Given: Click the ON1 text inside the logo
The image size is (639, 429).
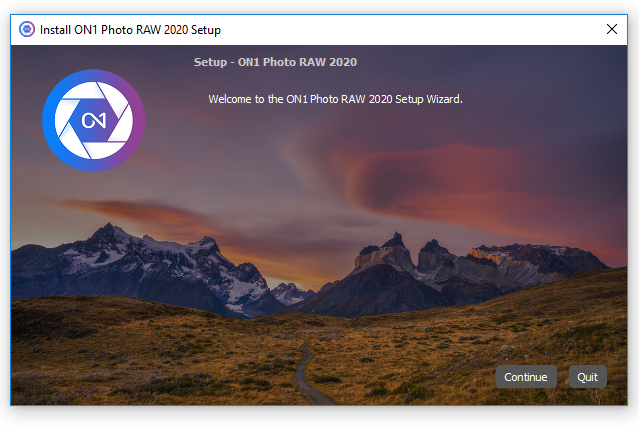Looking at the screenshot, I should (94, 121).
